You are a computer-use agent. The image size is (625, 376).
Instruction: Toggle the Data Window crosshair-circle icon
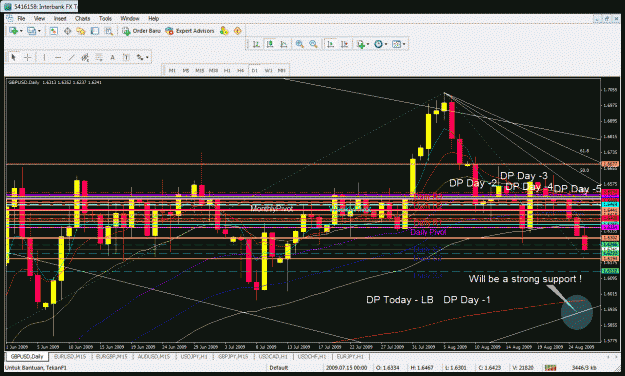tap(67, 31)
